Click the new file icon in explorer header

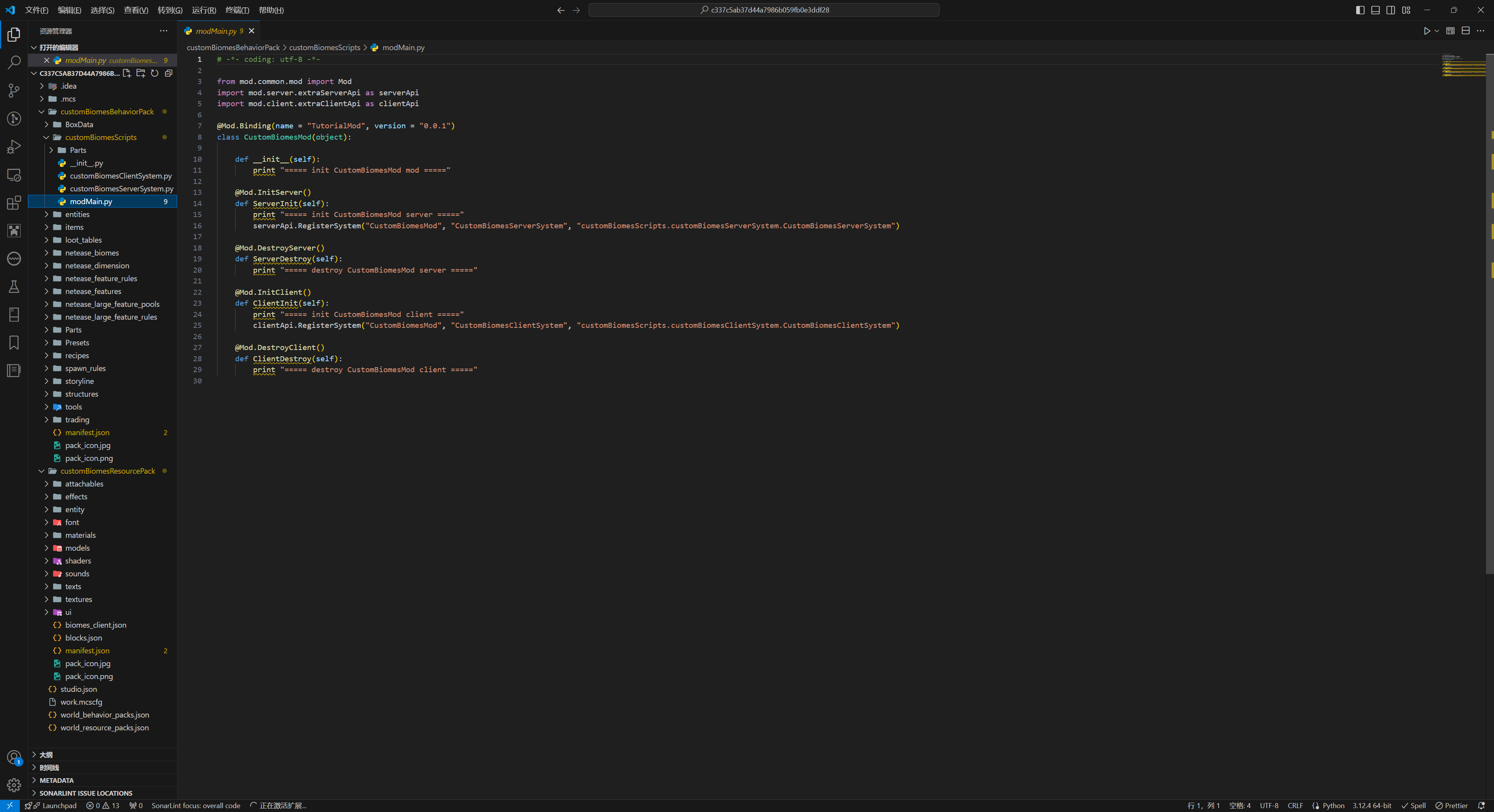click(x=127, y=73)
